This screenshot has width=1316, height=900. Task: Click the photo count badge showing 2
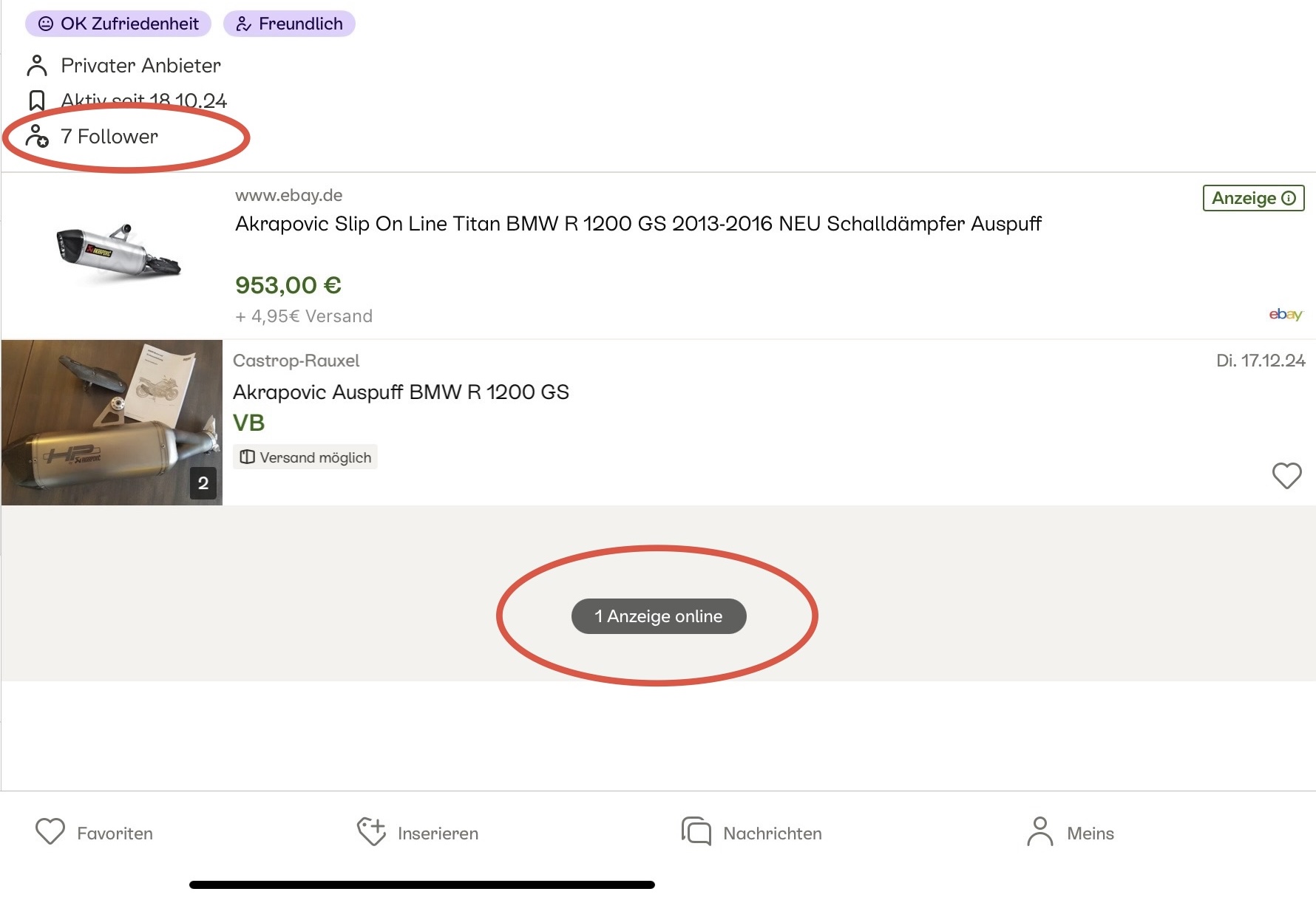pos(203,483)
